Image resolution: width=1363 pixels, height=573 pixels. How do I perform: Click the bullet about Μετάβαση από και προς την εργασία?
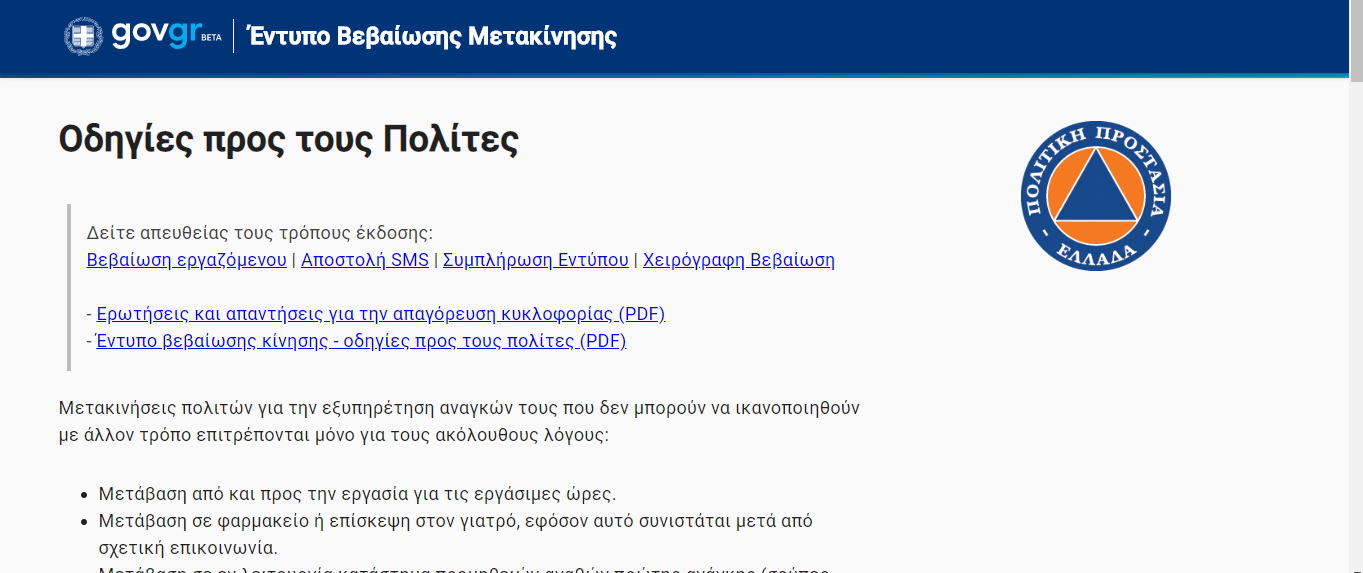pos(358,494)
